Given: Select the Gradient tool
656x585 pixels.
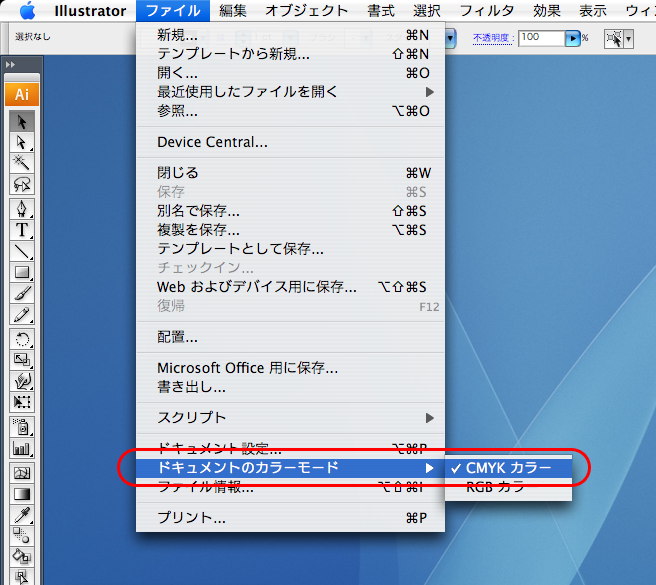Looking at the screenshot, I should click(22, 494).
